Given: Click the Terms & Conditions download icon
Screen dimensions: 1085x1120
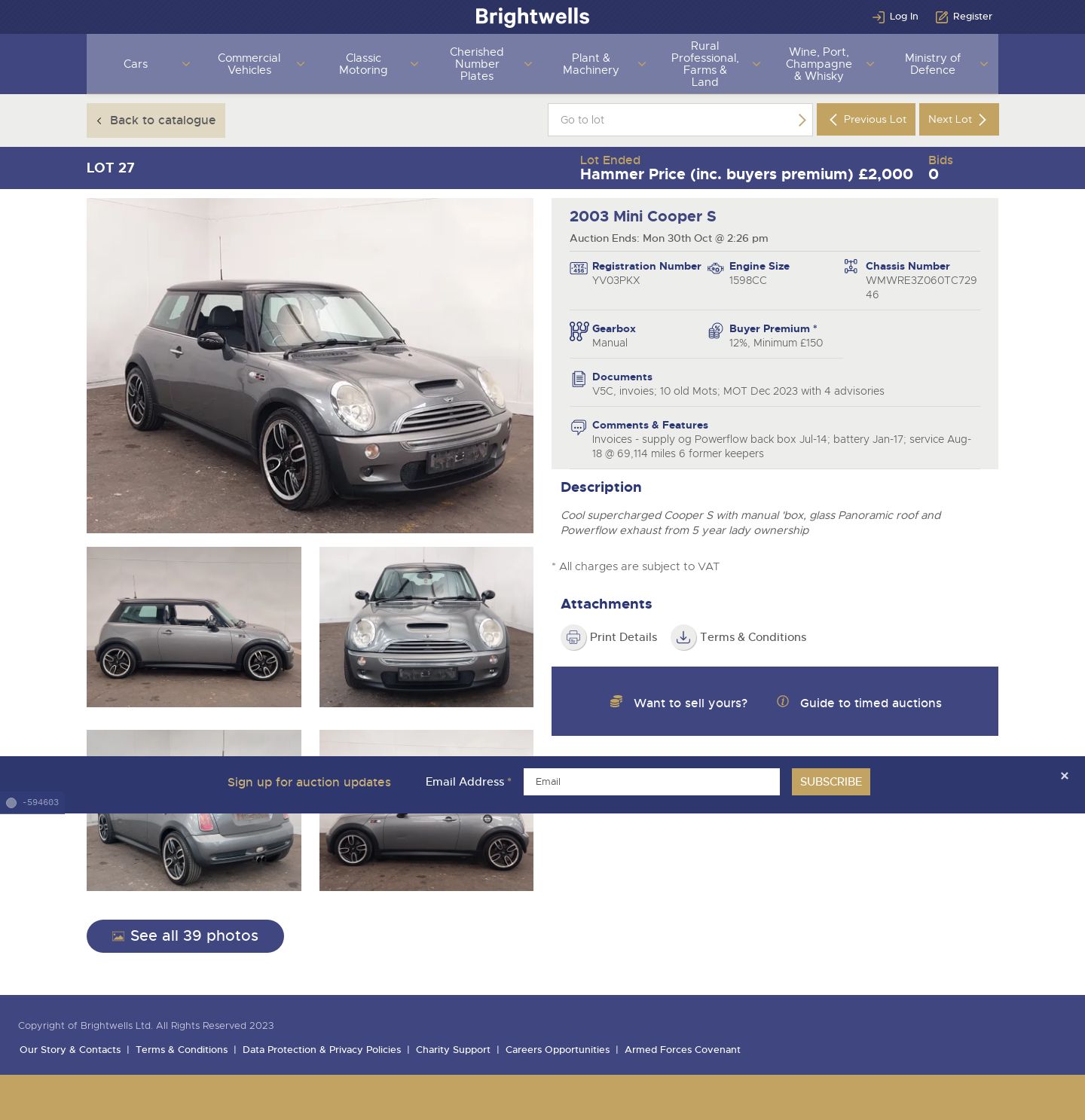Looking at the screenshot, I should pyautogui.click(x=683, y=637).
